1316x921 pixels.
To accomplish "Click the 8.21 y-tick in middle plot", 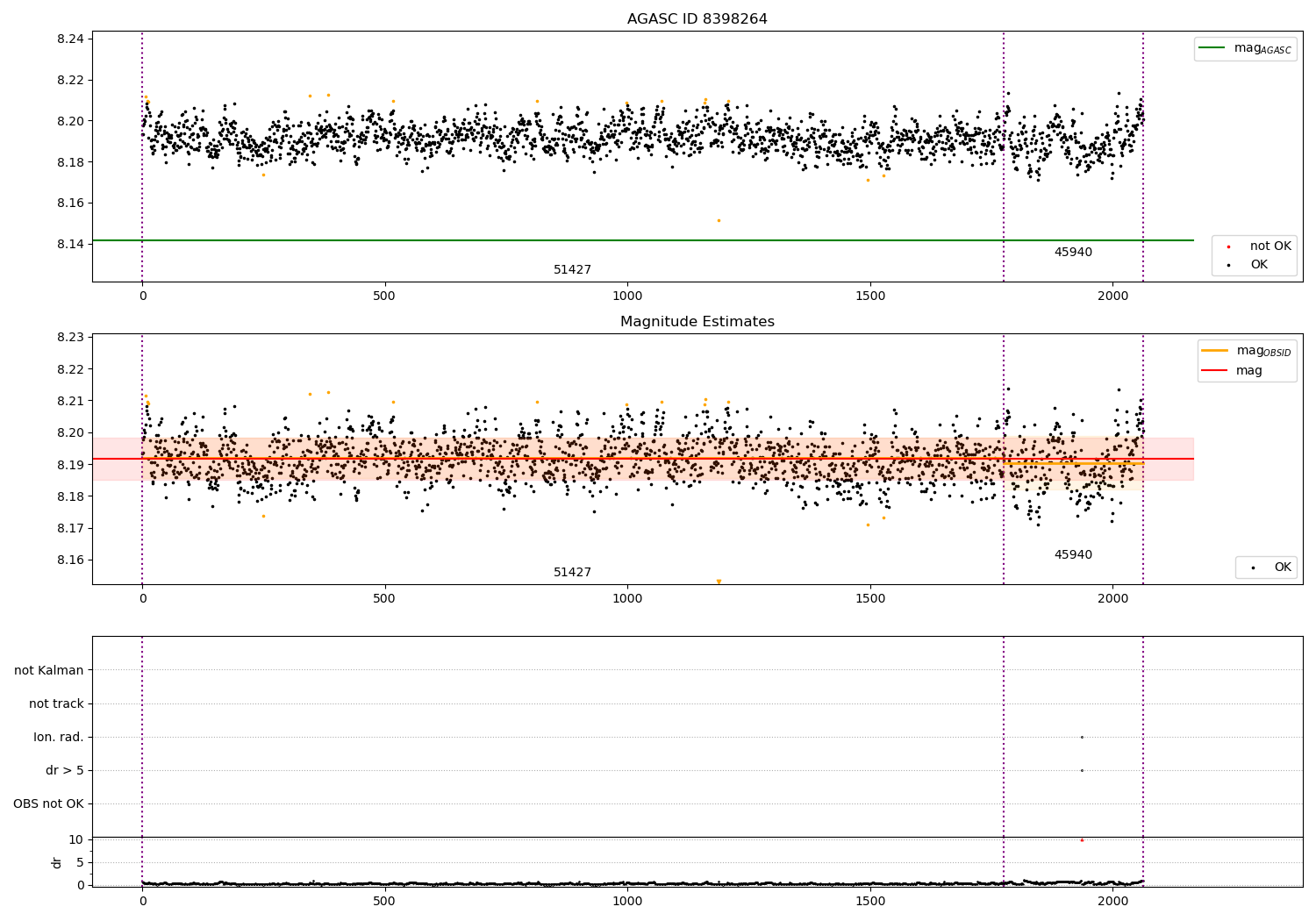I will coord(70,401).
